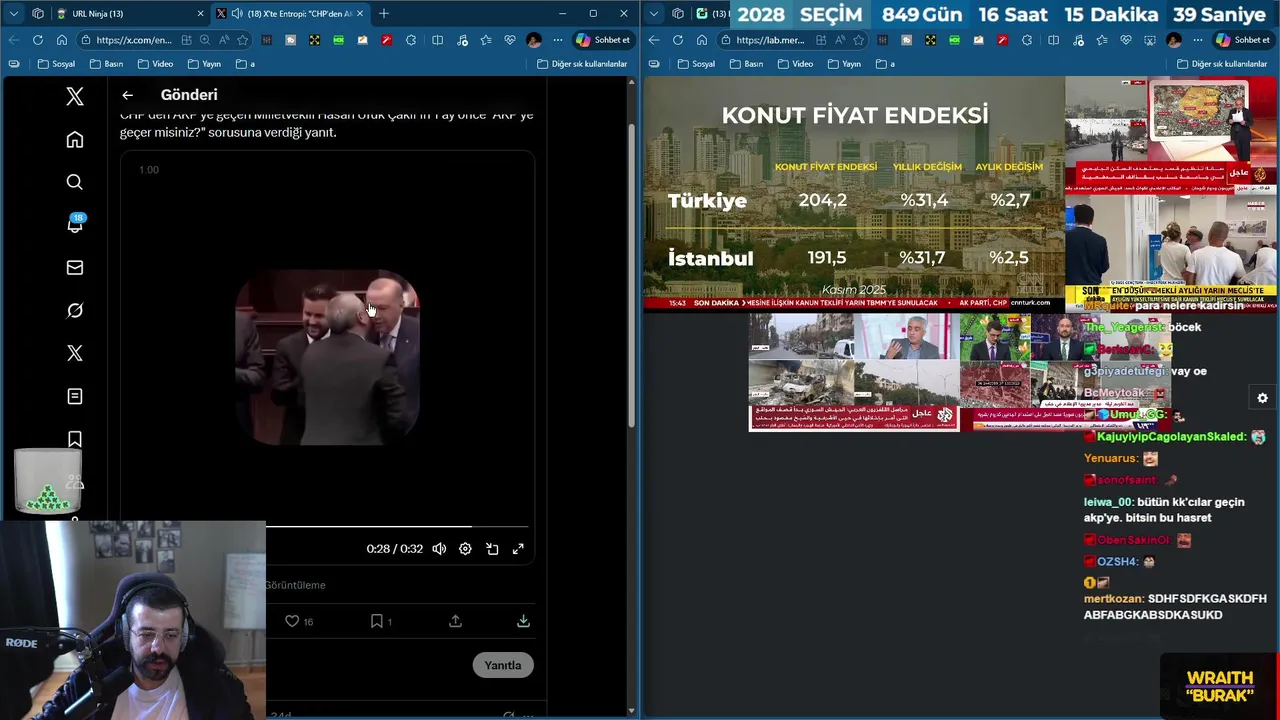Toggle picture-in-picture on the video player

coord(492,549)
